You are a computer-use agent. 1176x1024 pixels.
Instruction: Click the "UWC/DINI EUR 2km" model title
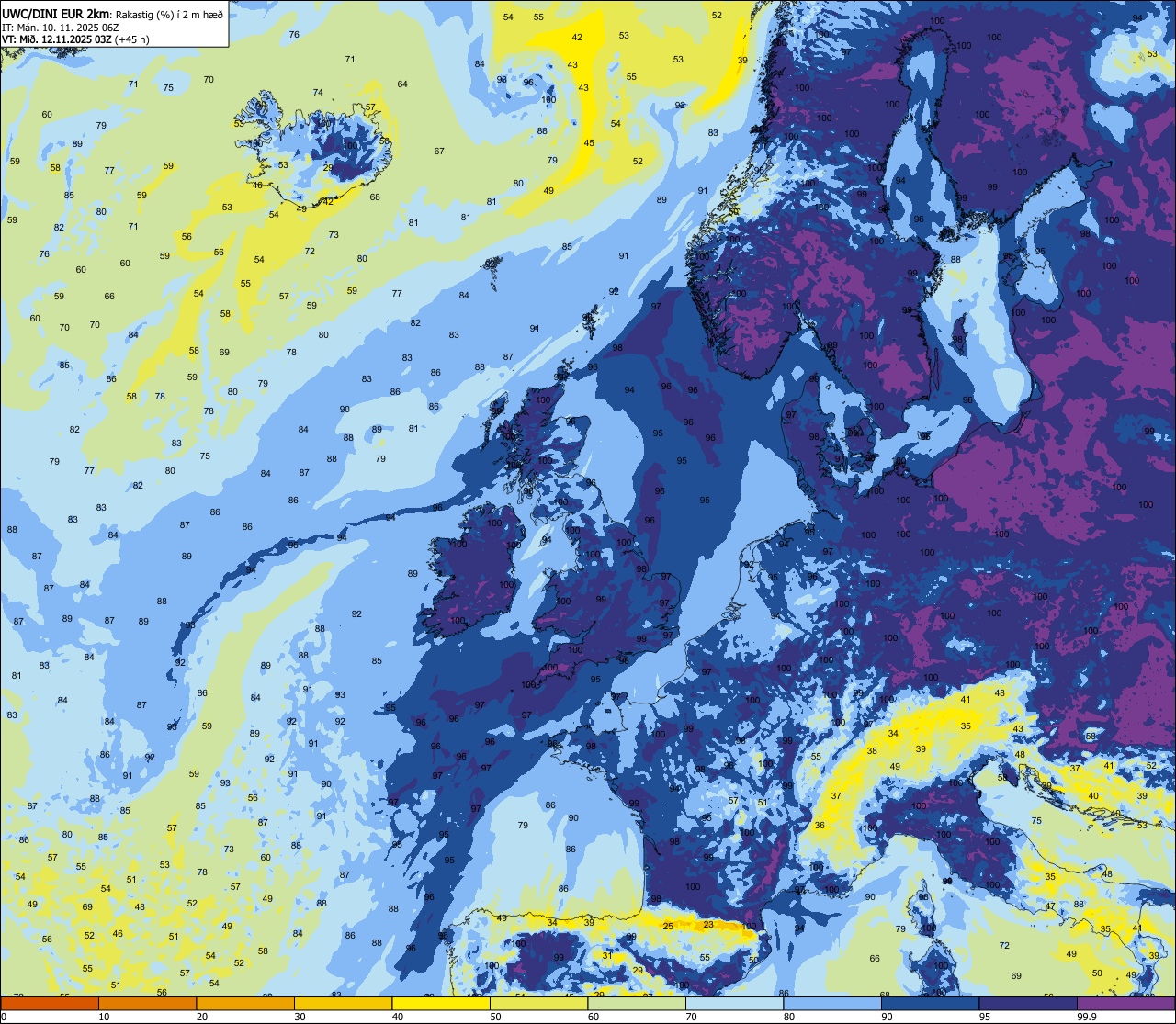pyautogui.click(x=54, y=13)
